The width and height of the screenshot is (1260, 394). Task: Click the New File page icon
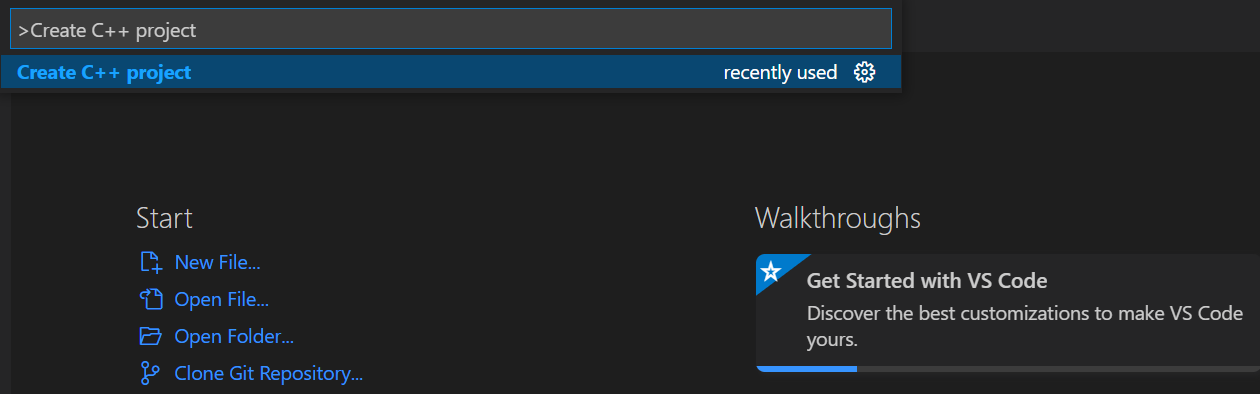(150, 263)
